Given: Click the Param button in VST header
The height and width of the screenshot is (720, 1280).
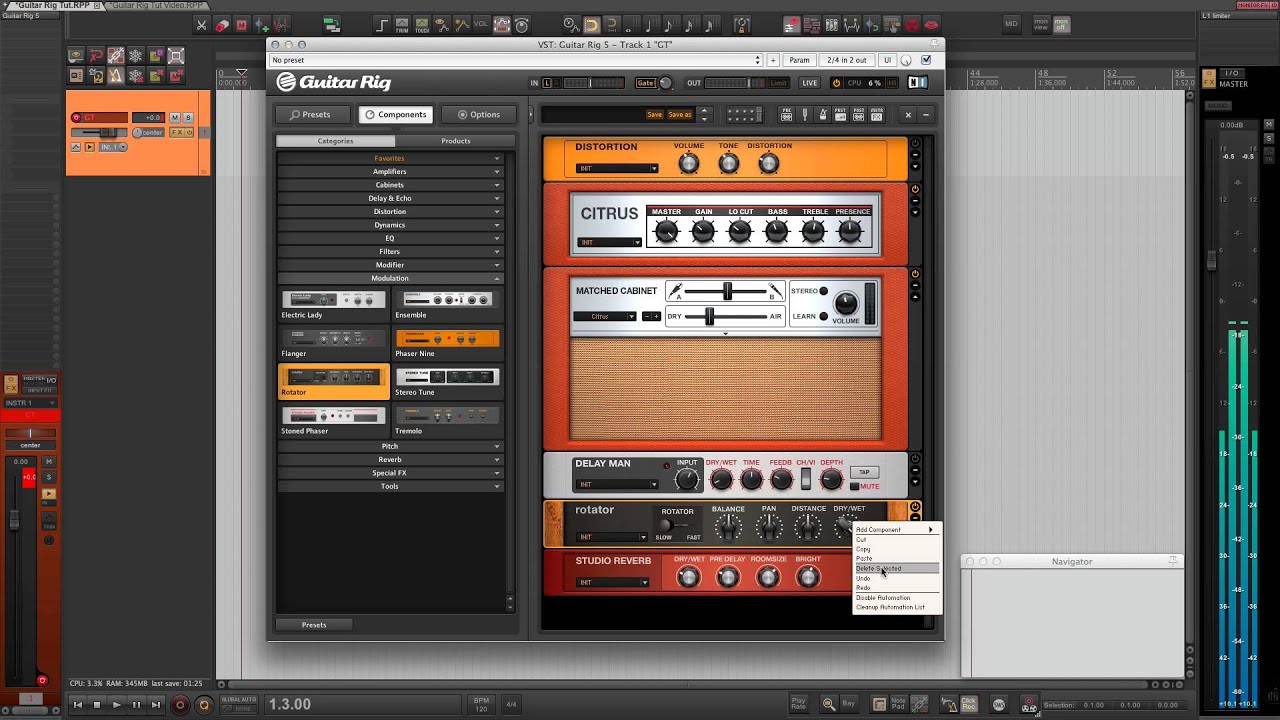Looking at the screenshot, I should click(x=799, y=60).
